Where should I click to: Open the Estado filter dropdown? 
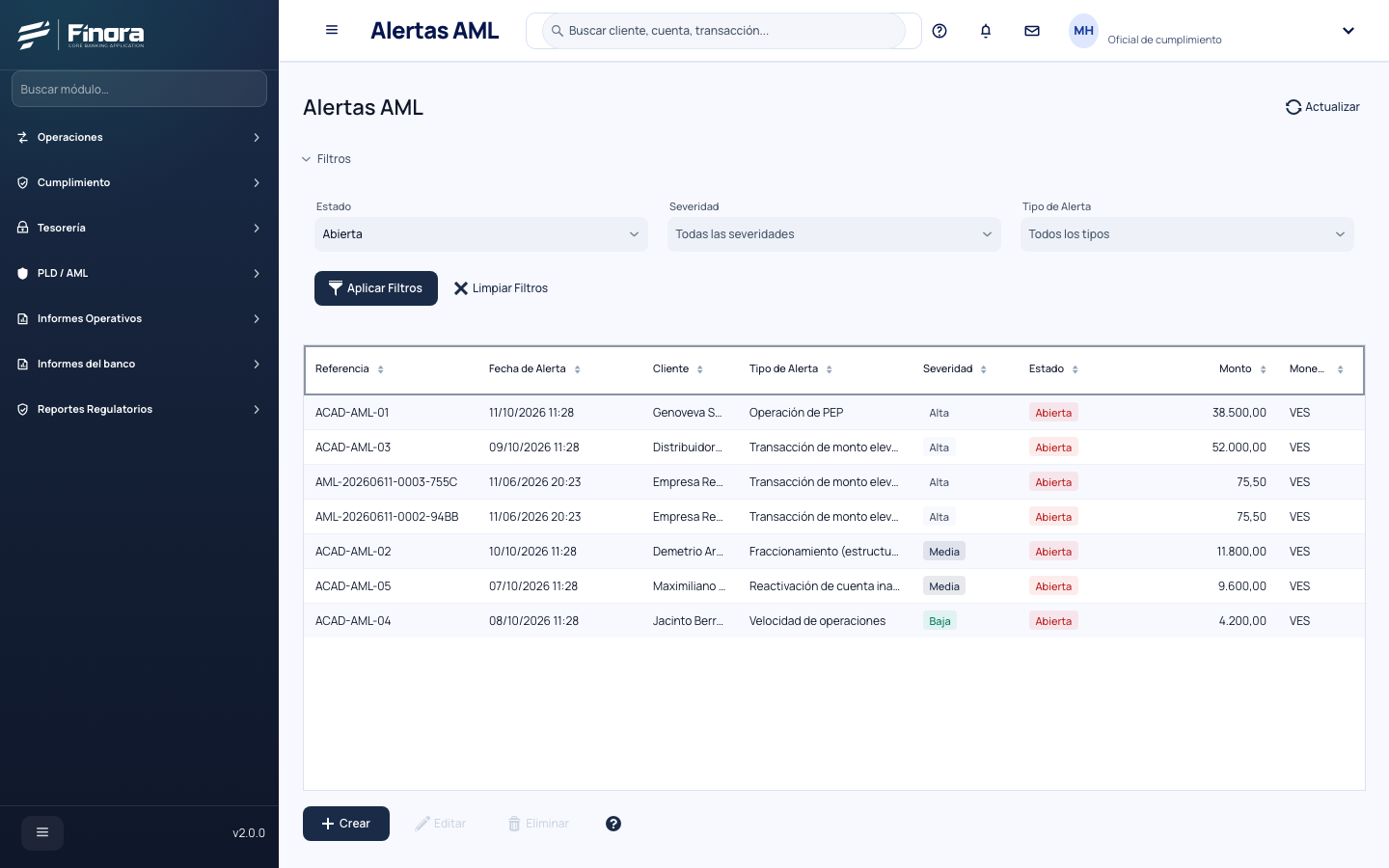[x=481, y=234]
